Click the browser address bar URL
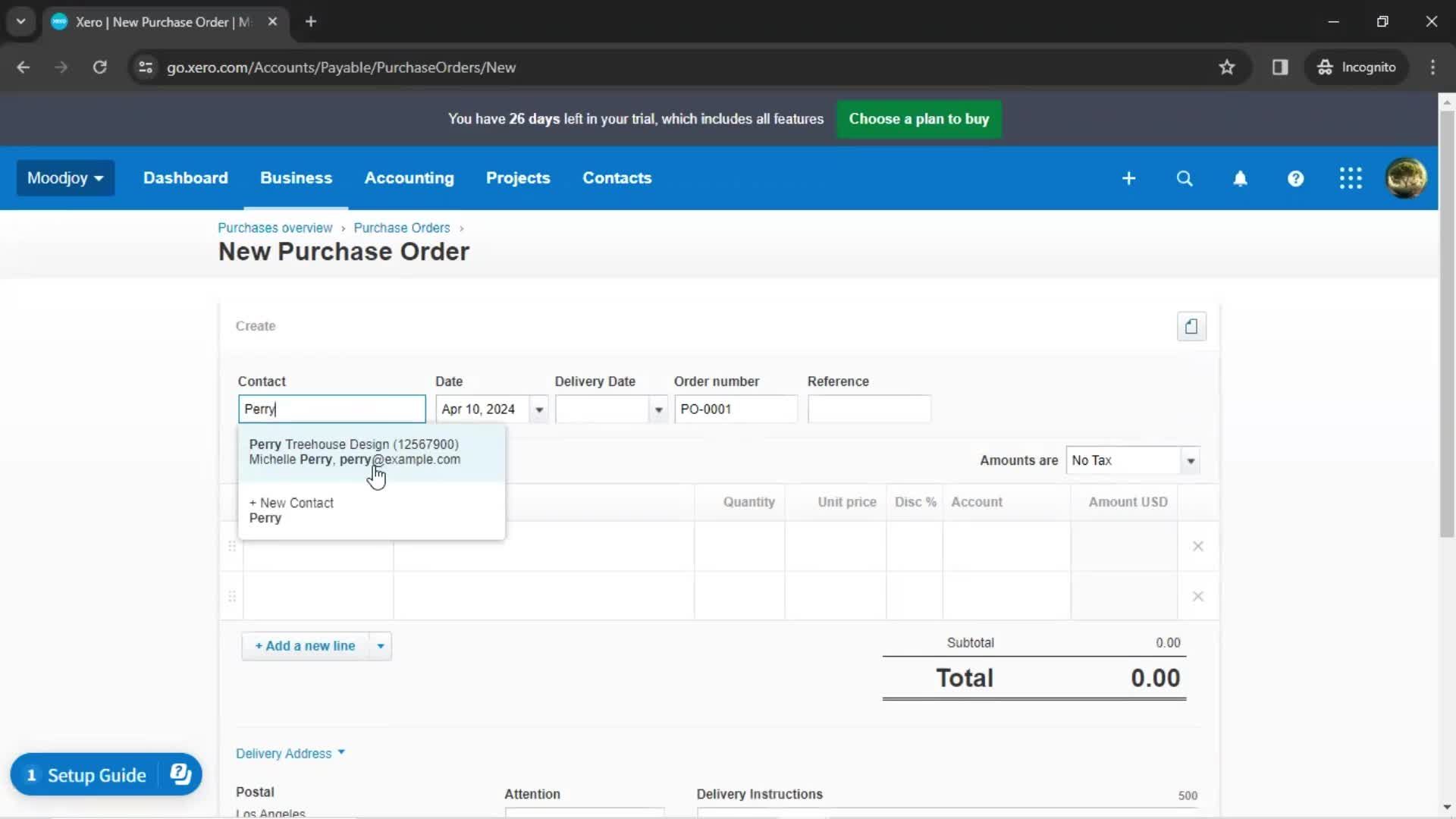Viewport: 1456px width, 819px height. pos(341,67)
